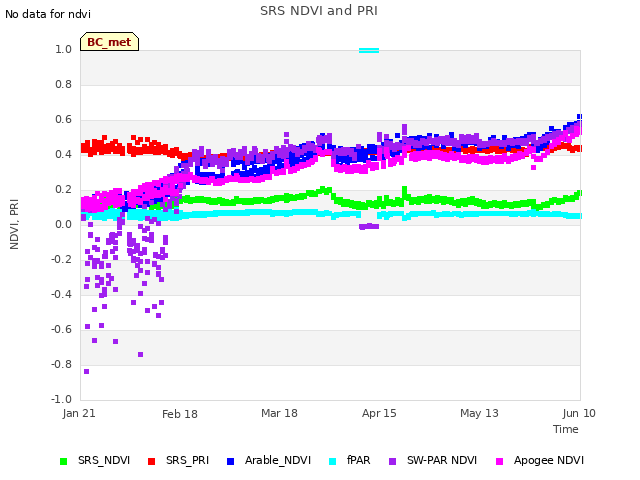This screenshot has width=640, height=480.
Task: Click the Feb 18 x-axis tick label
Action: (180, 414)
